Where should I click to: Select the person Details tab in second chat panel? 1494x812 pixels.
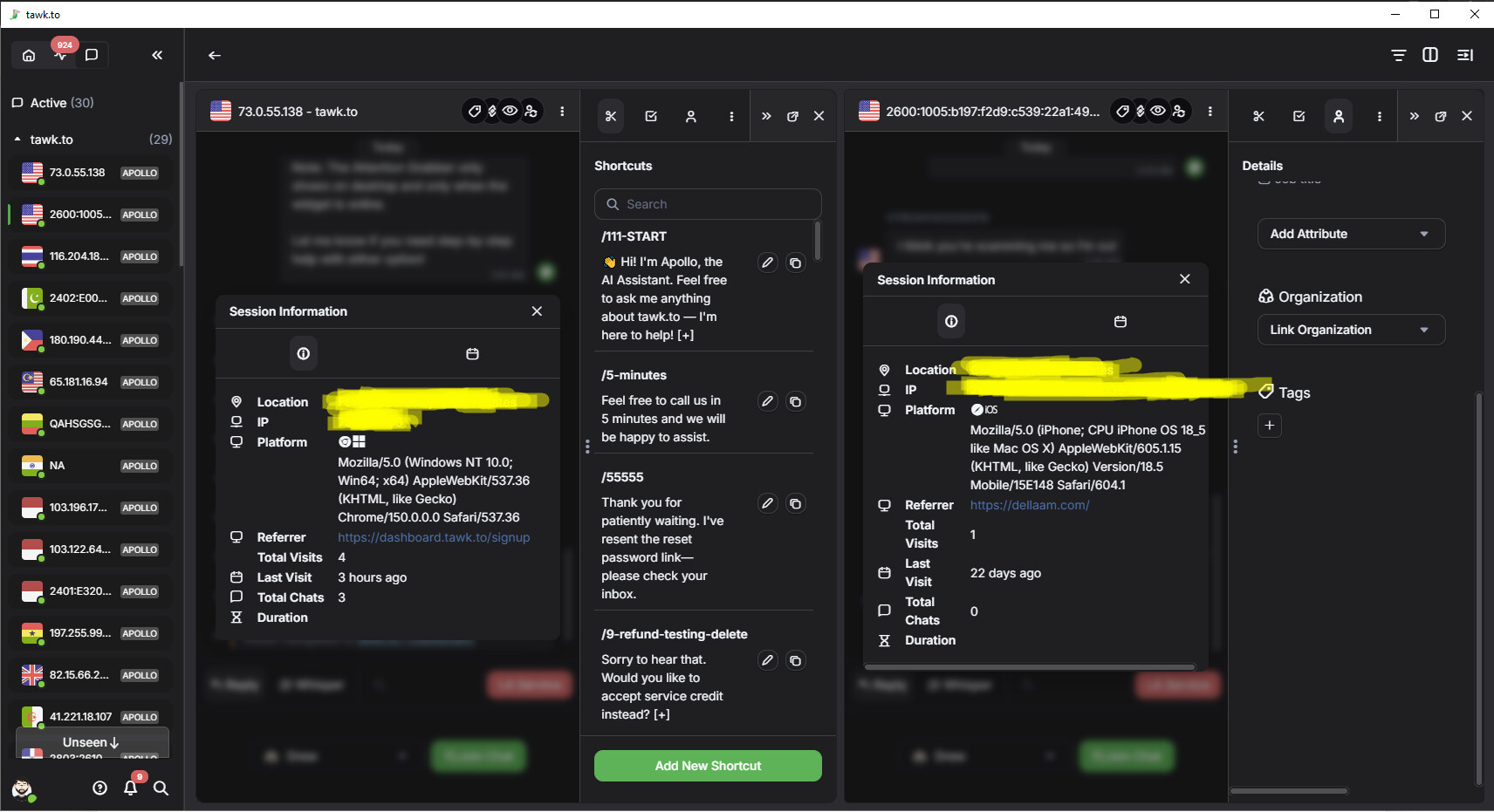coord(1339,116)
